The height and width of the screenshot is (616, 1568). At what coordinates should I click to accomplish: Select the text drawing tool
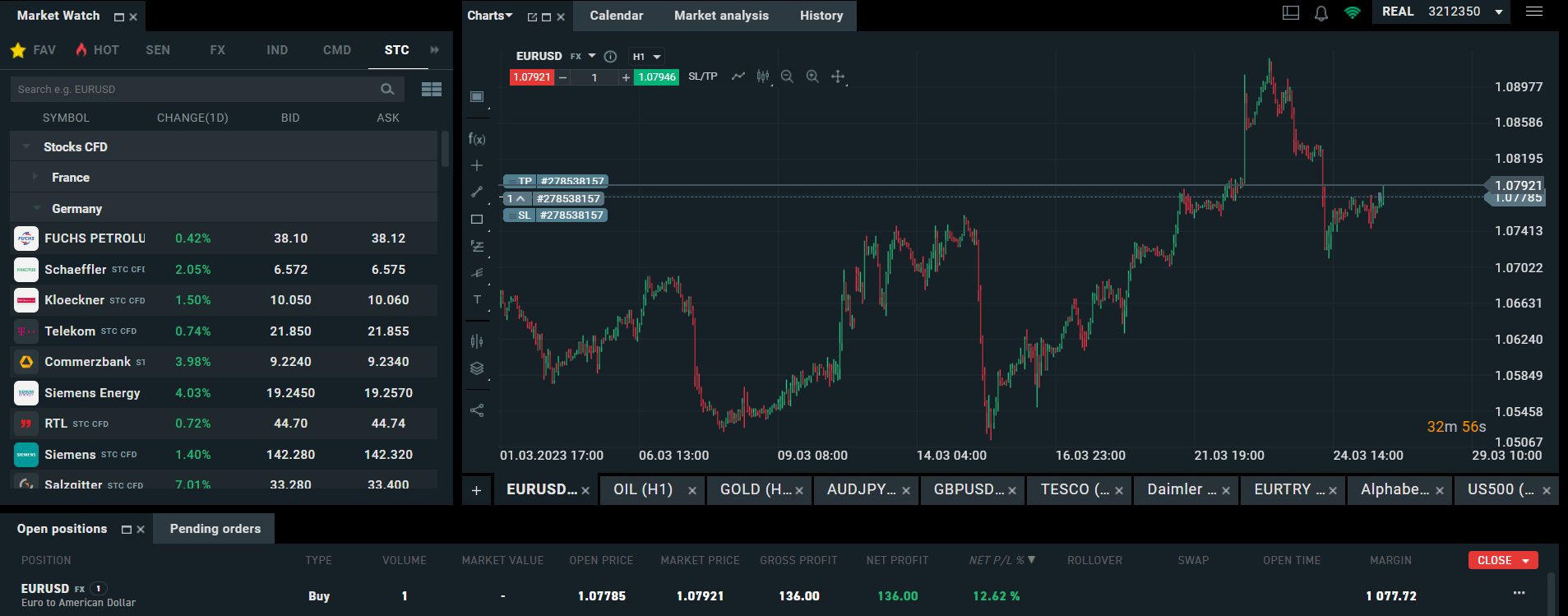coord(477,300)
